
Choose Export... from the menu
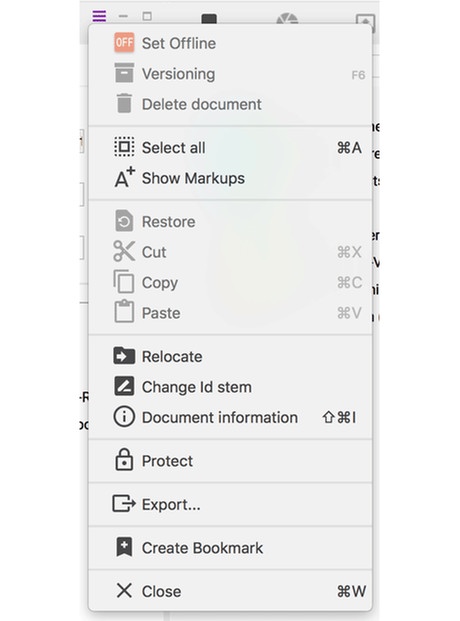[x=230, y=504]
